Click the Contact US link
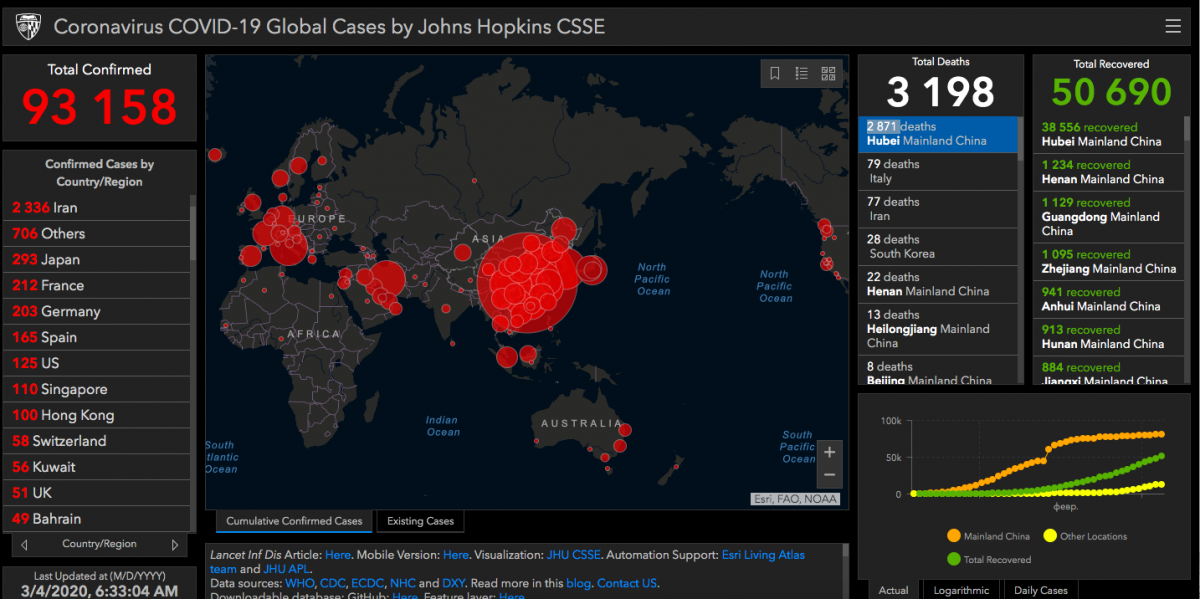Screen dimensions: 1200x599 tap(627, 583)
